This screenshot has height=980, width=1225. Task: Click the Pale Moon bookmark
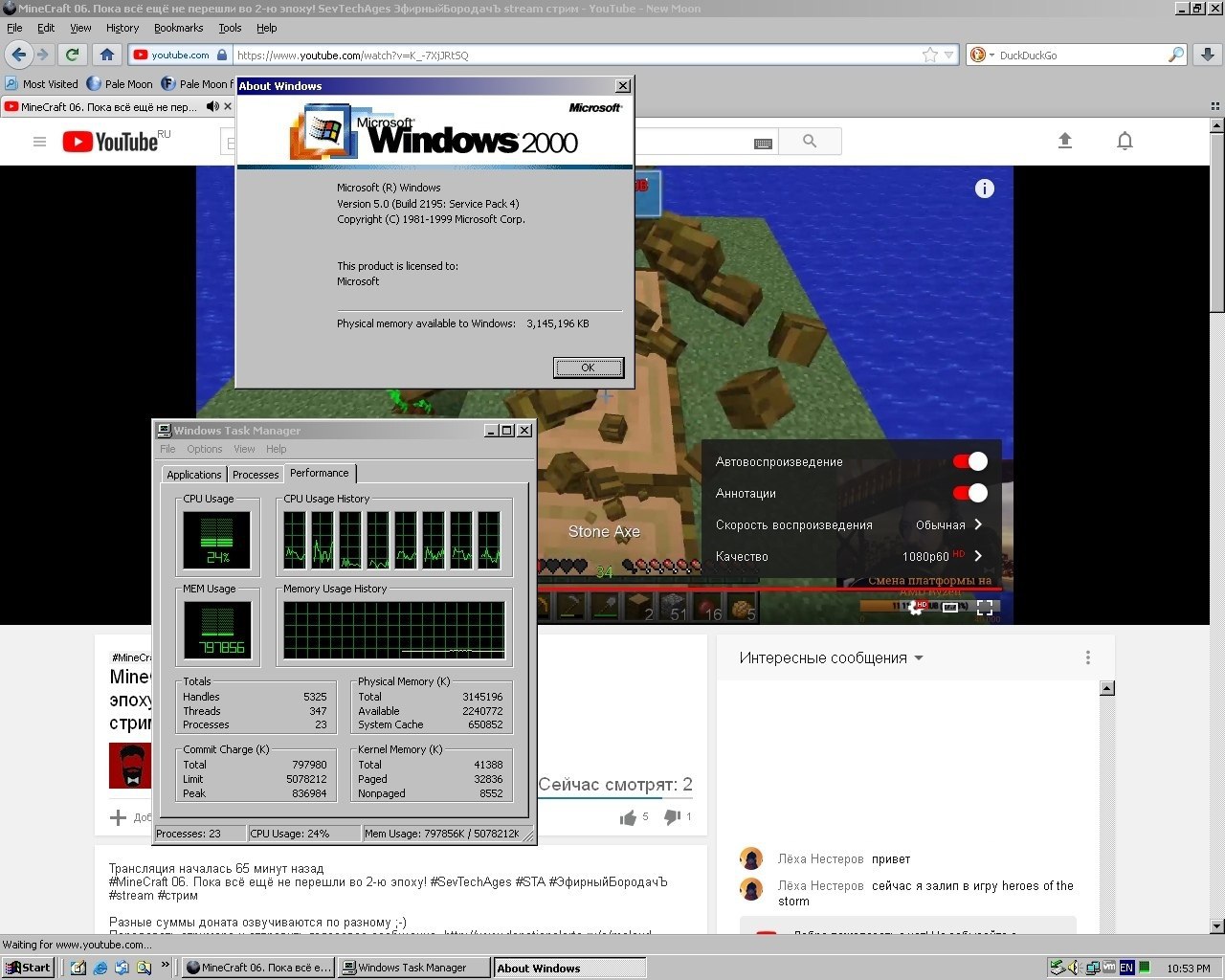pos(120,83)
